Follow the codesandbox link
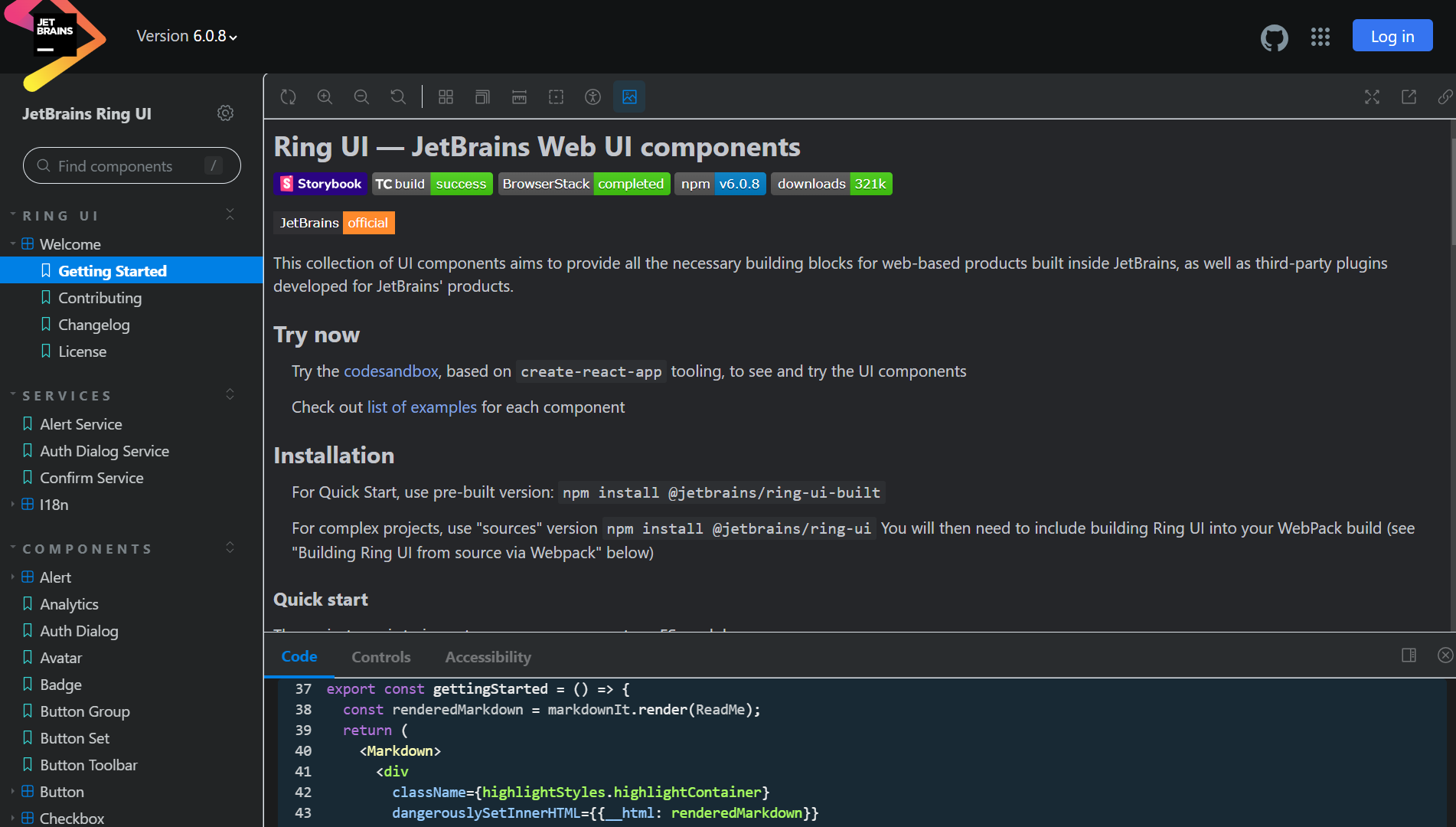The width and height of the screenshot is (1456, 827). (x=390, y=371)
